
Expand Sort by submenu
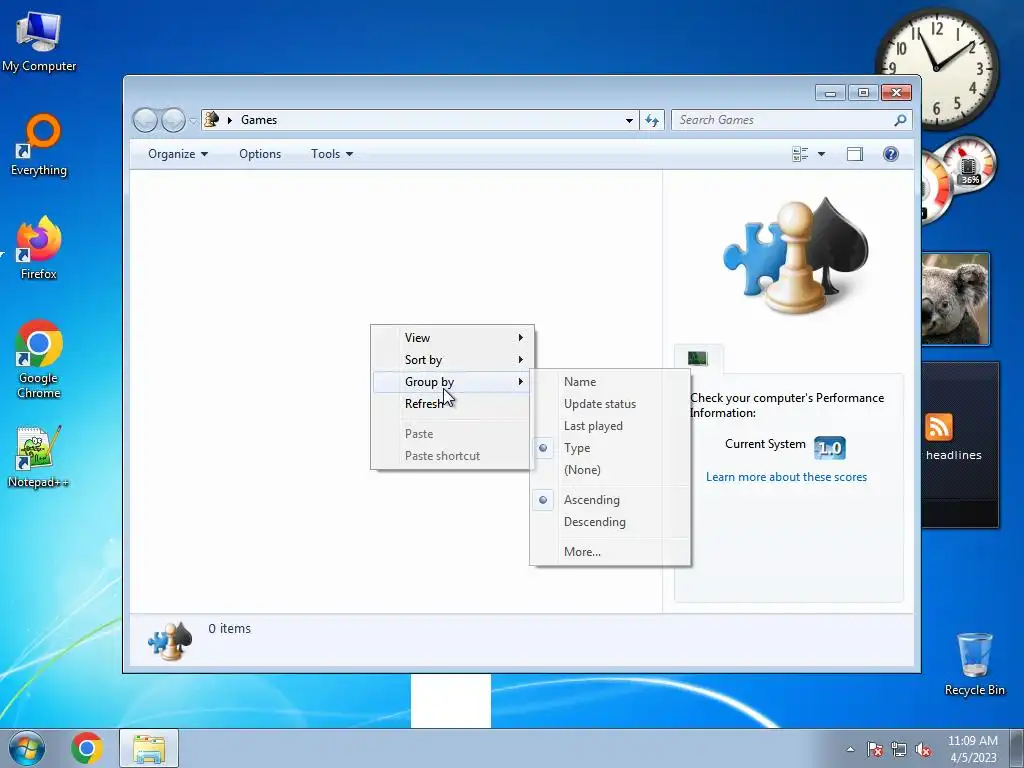click(x=453, y=360)
